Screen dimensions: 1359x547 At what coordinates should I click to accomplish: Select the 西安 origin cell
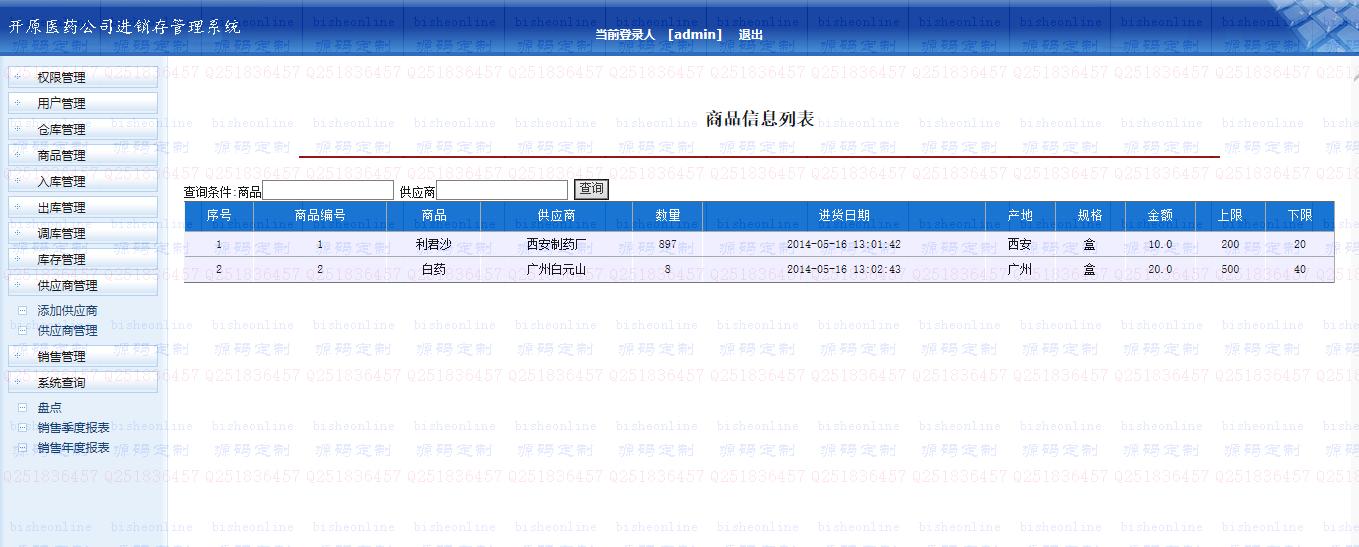1020,244
